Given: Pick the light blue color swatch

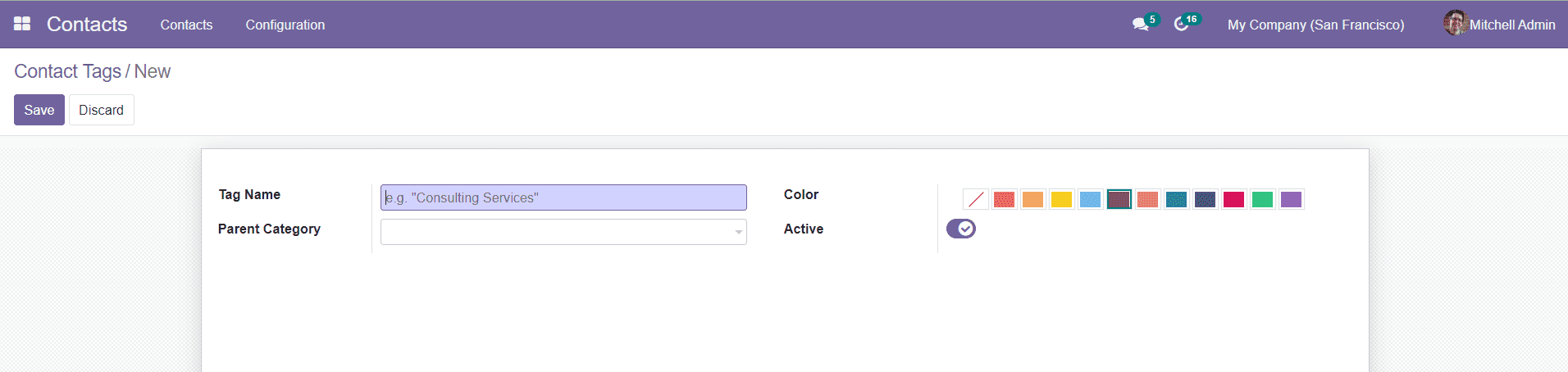Looking at the screenshot, I should (1090, 199).
